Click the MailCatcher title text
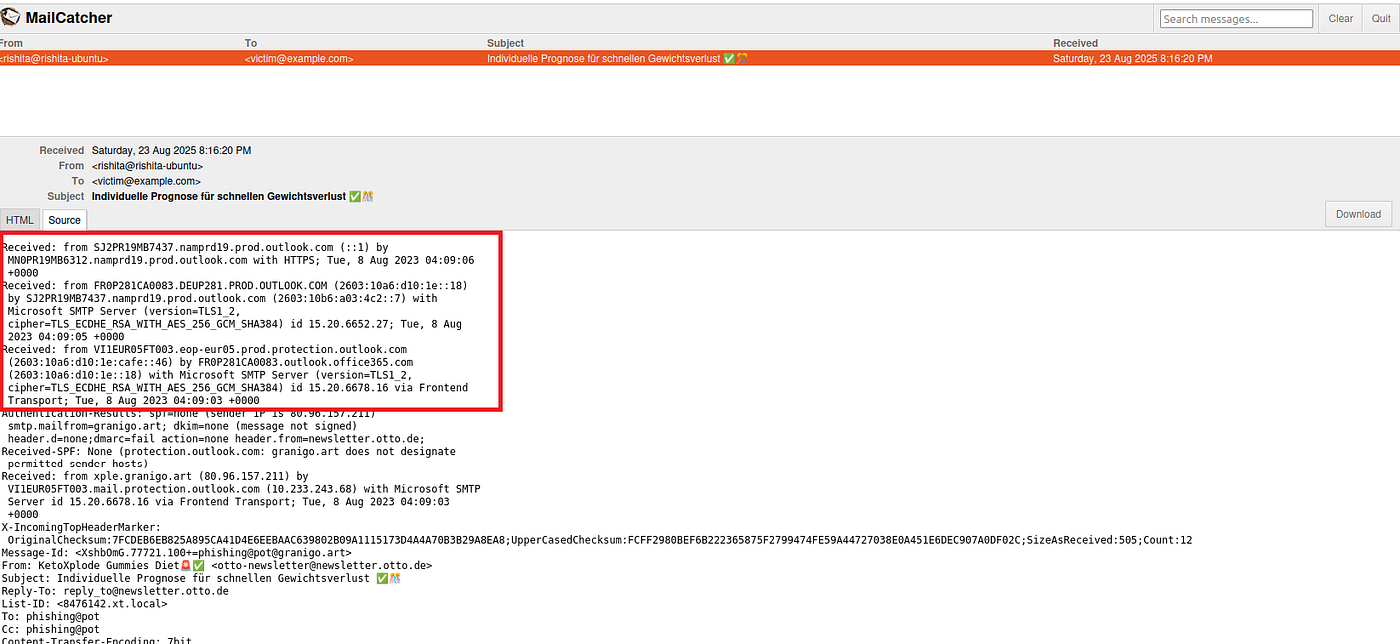This screenshot has width=1400, height=644. click(69, 18)
